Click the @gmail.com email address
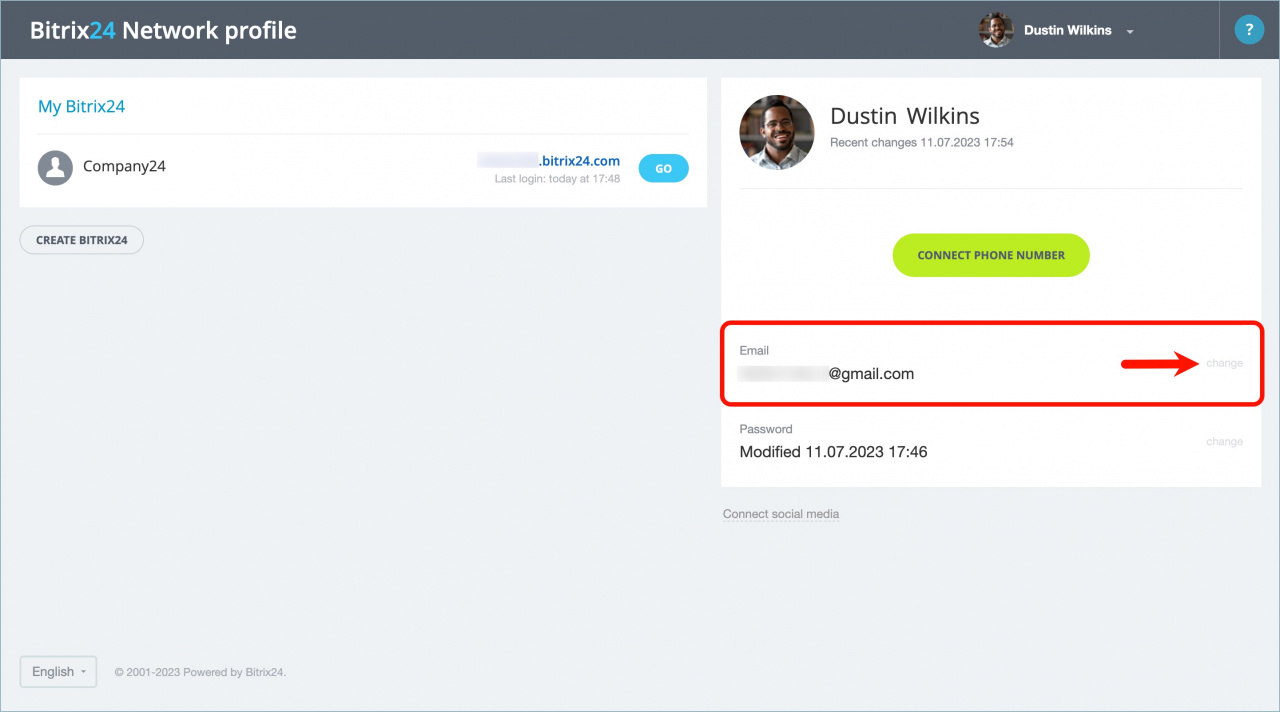 point(826,374)
